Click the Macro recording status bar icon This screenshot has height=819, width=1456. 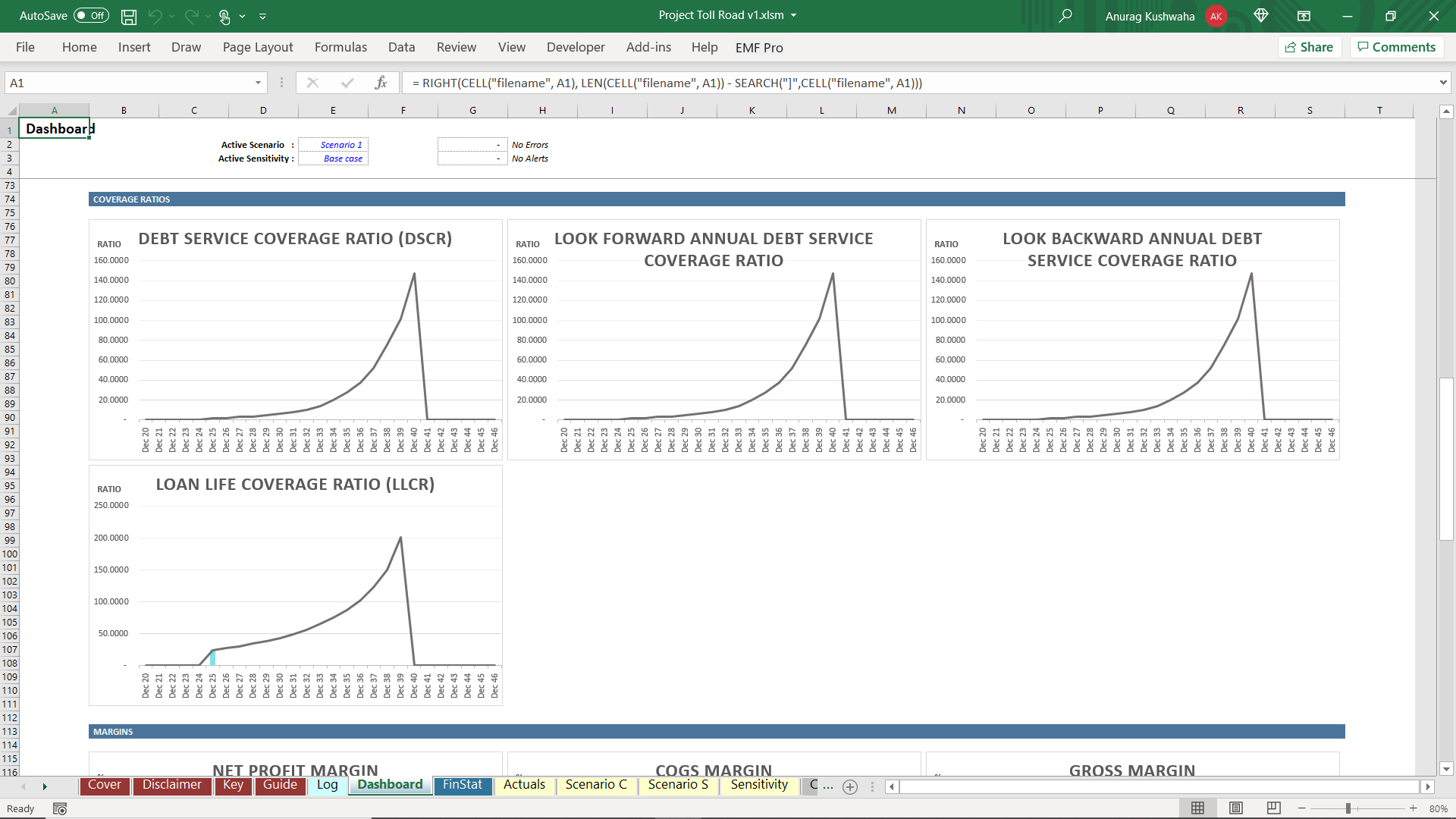click(60, 808)
